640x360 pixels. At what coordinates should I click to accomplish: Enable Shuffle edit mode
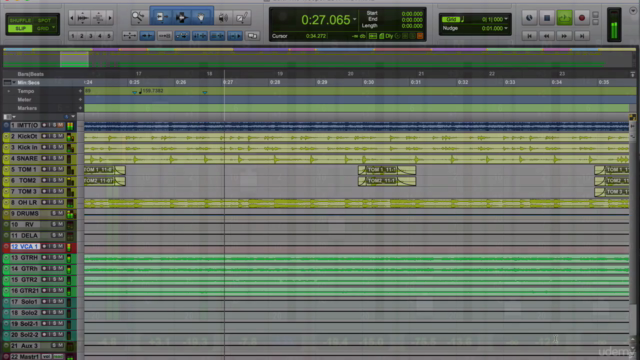pyautogui.click(x=20, y=20)
